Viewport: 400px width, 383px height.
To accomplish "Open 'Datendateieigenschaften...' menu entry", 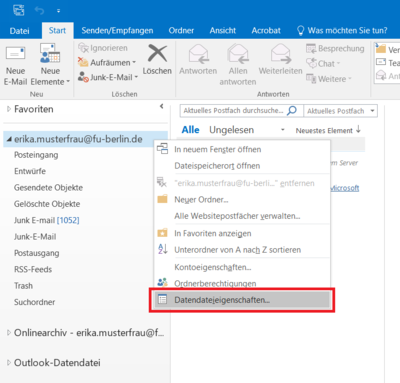I will (242, 300).
